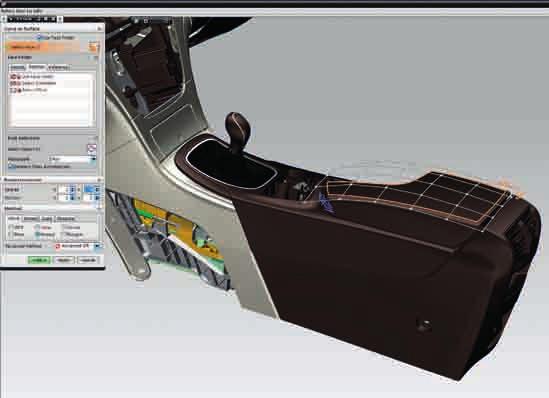The image size is (549, 398).
Task: Open the third tab above the constraints list
Action: tap(59, 67)
